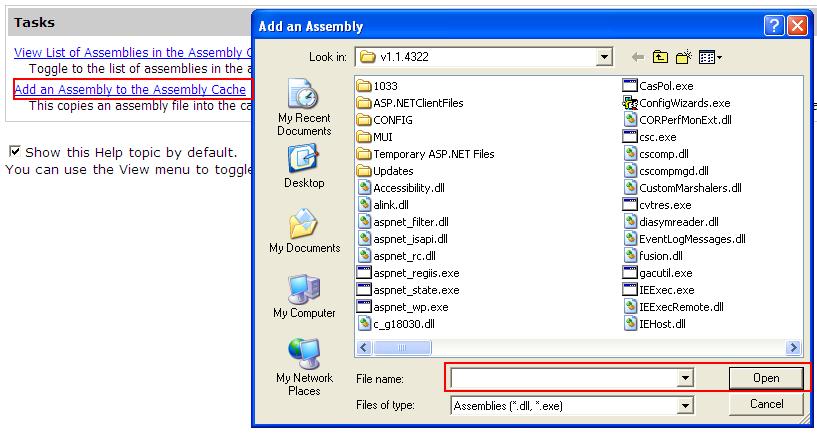The height and width of the screenshot is (433, 817).
Task: Select alink.dll file
Action: click(383, 205)
